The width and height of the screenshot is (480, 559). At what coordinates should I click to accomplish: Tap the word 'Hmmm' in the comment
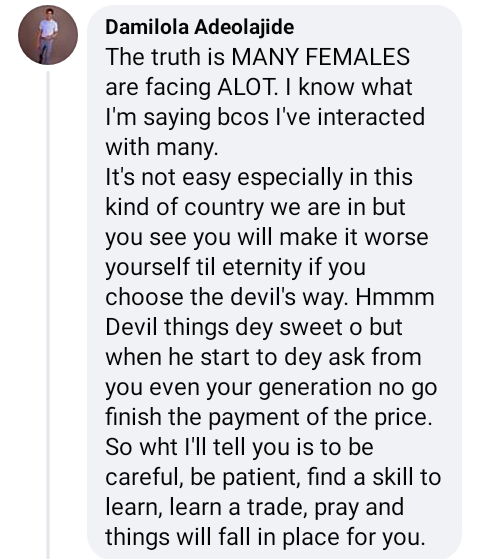click(395, 297)
